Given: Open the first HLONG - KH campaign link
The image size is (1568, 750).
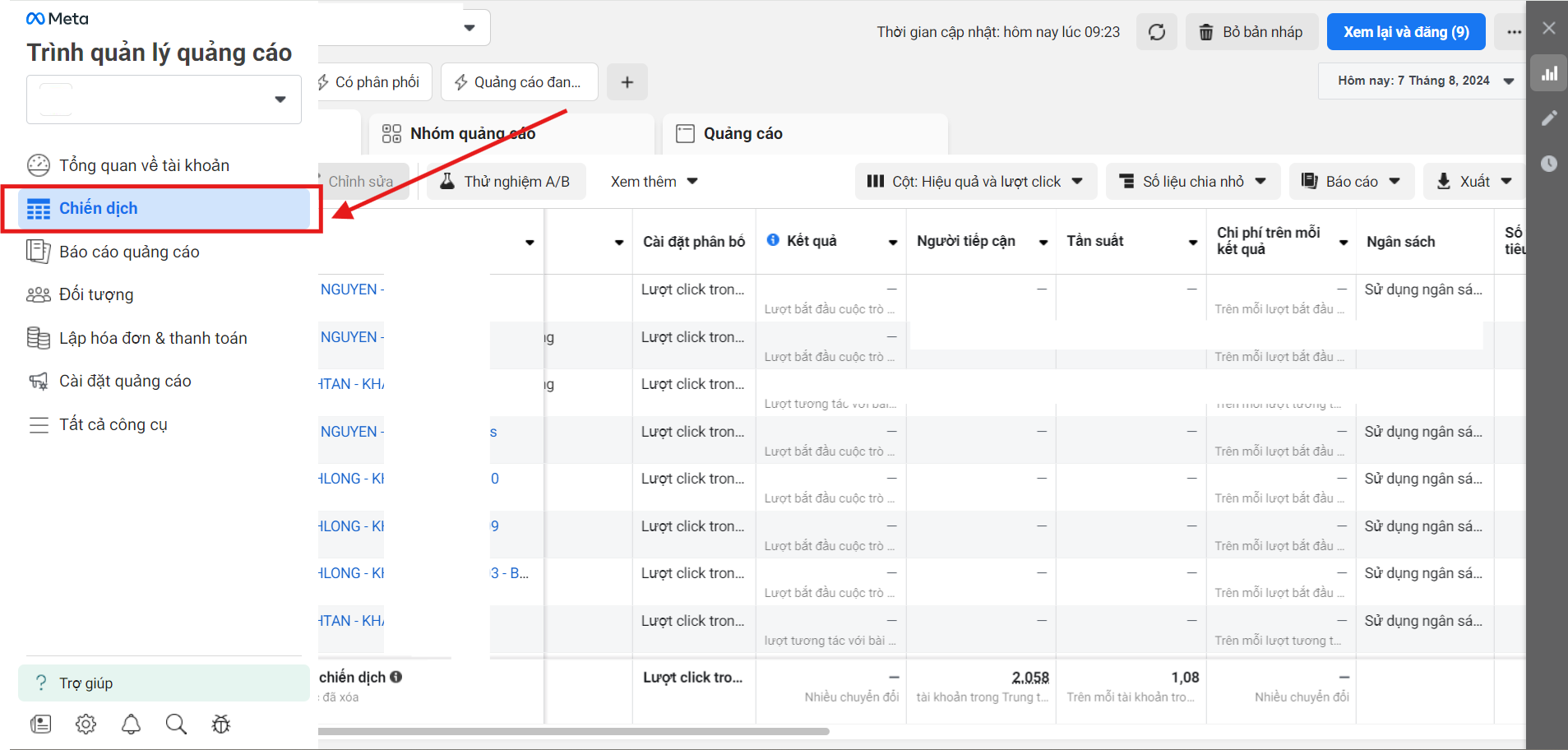Looking at the screenshot, I should pyautogui.click(x=352, y=479).
